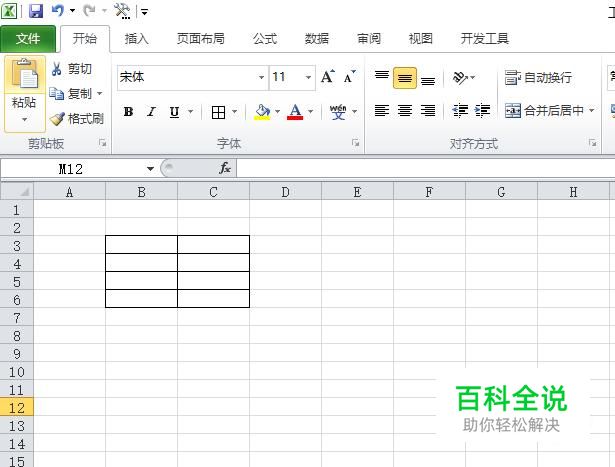Increase the indent

click(482, 111)
